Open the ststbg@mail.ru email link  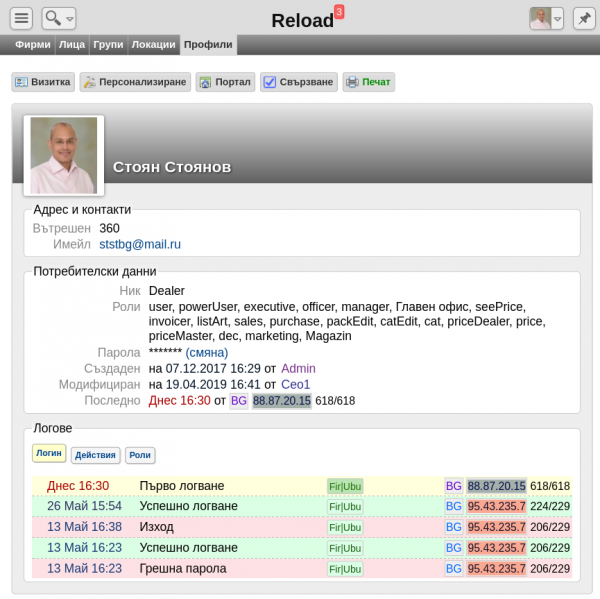pos(140,244)
